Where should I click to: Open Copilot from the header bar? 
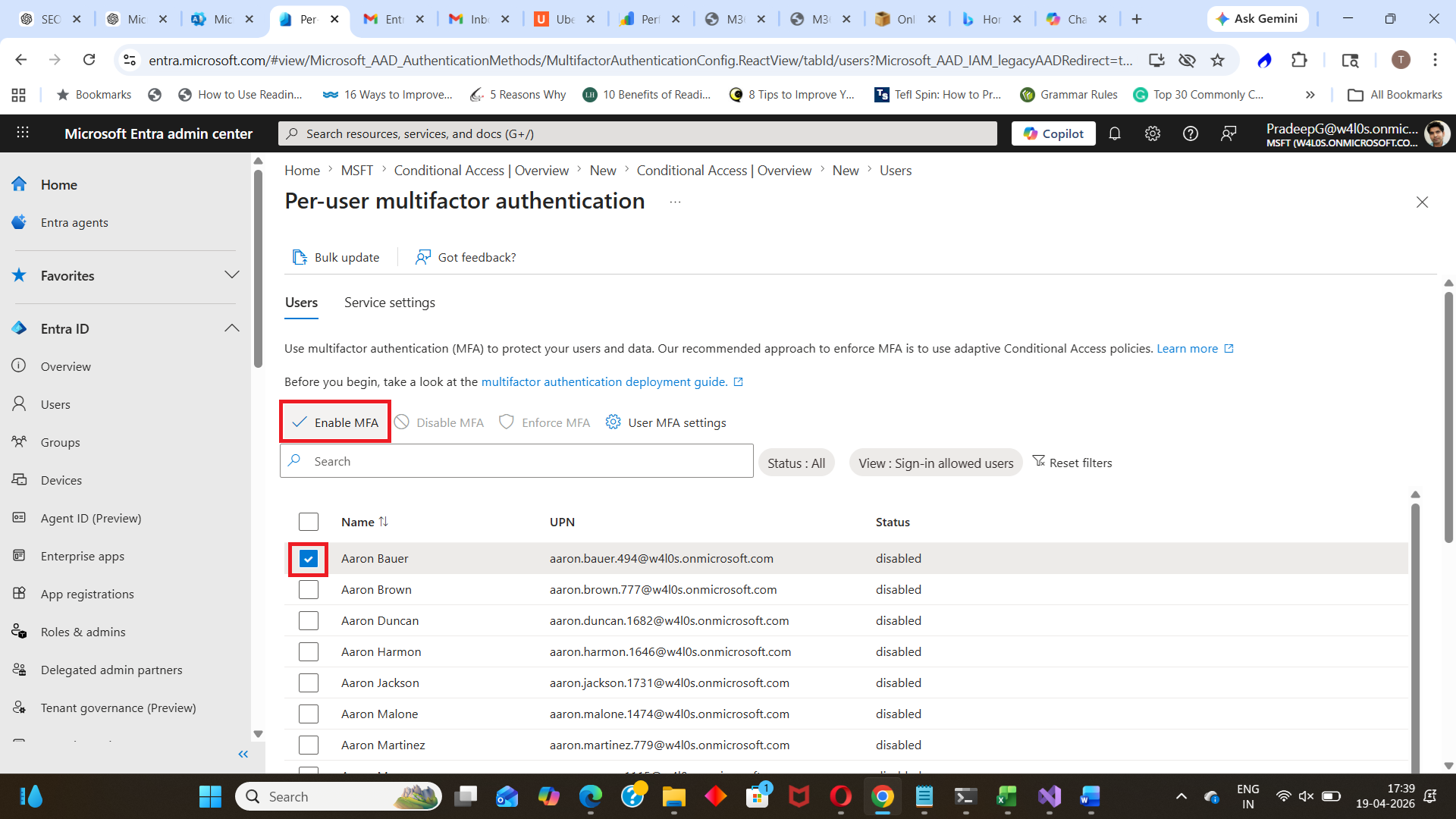[1053, 133]
